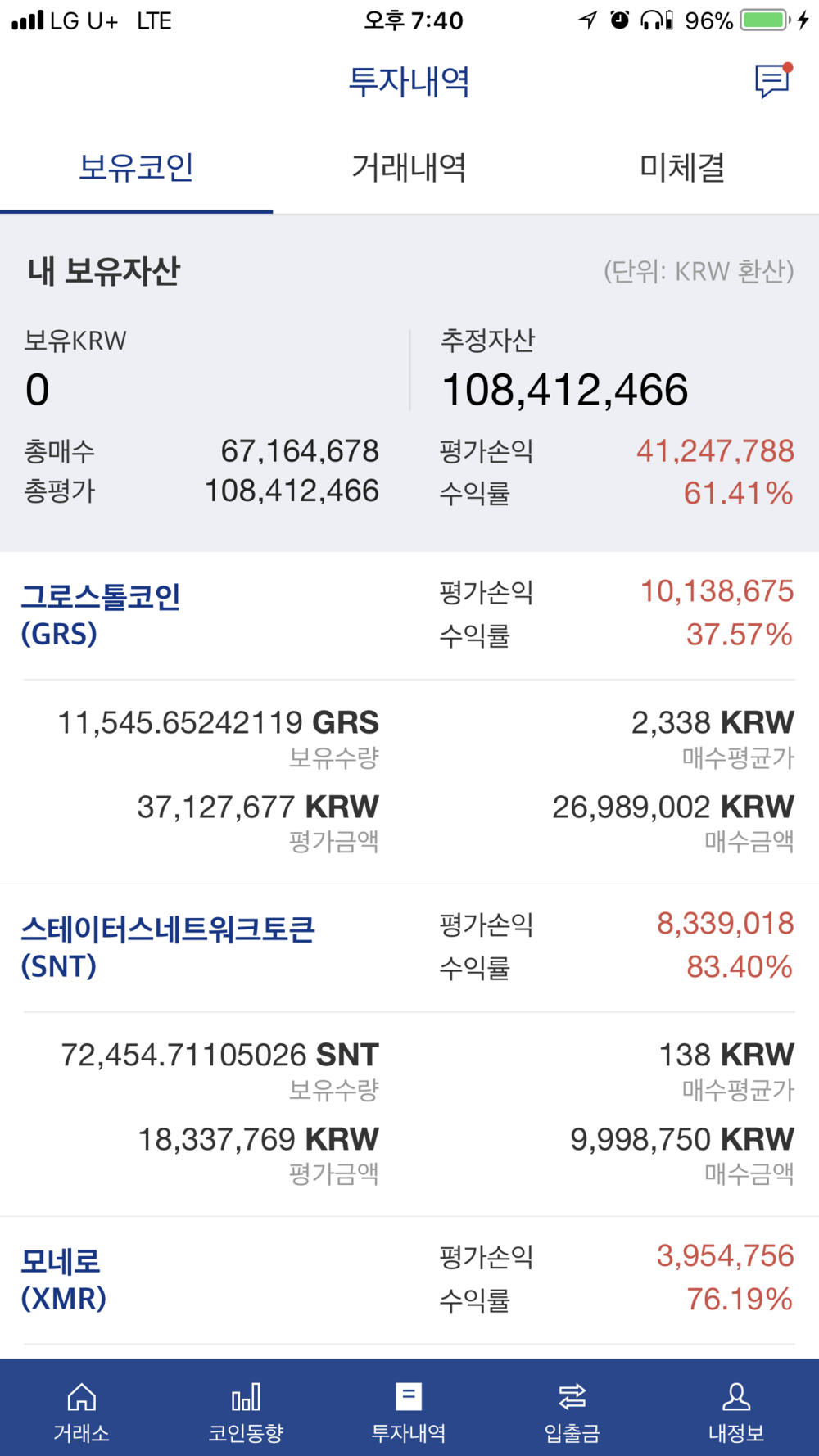This screenshot has height=1456, width=819.
Task: Tap the 투자내역 page title
Action: click(x=409, y=82)
